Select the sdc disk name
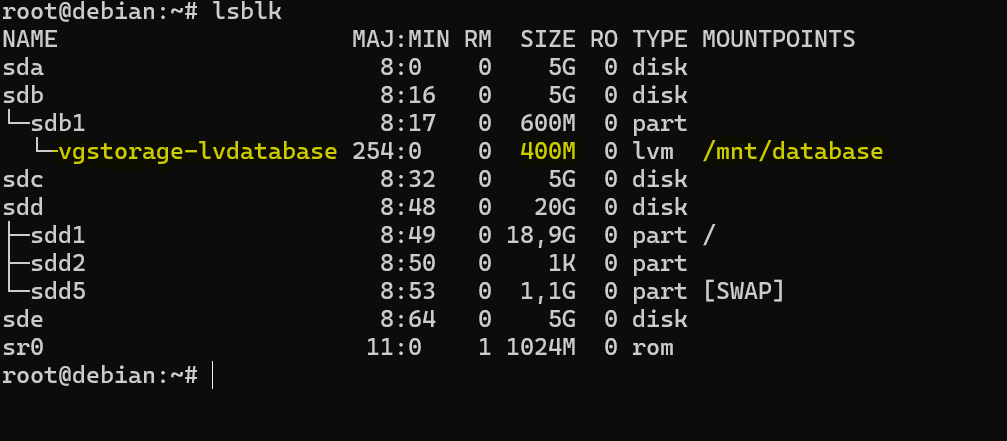 pyautogui.click(x=23, y=180)
